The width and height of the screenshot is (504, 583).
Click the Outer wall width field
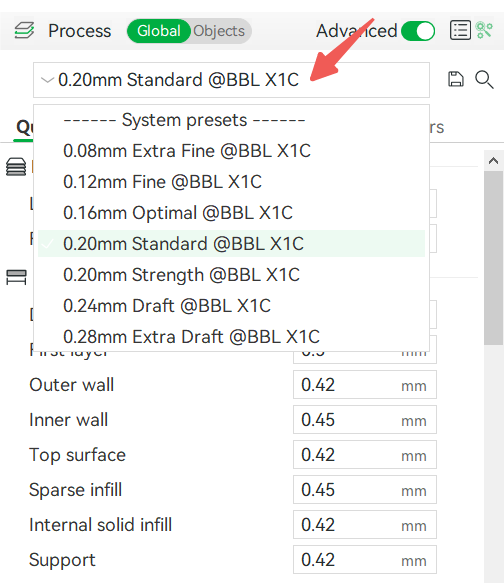tap(365, 385)
